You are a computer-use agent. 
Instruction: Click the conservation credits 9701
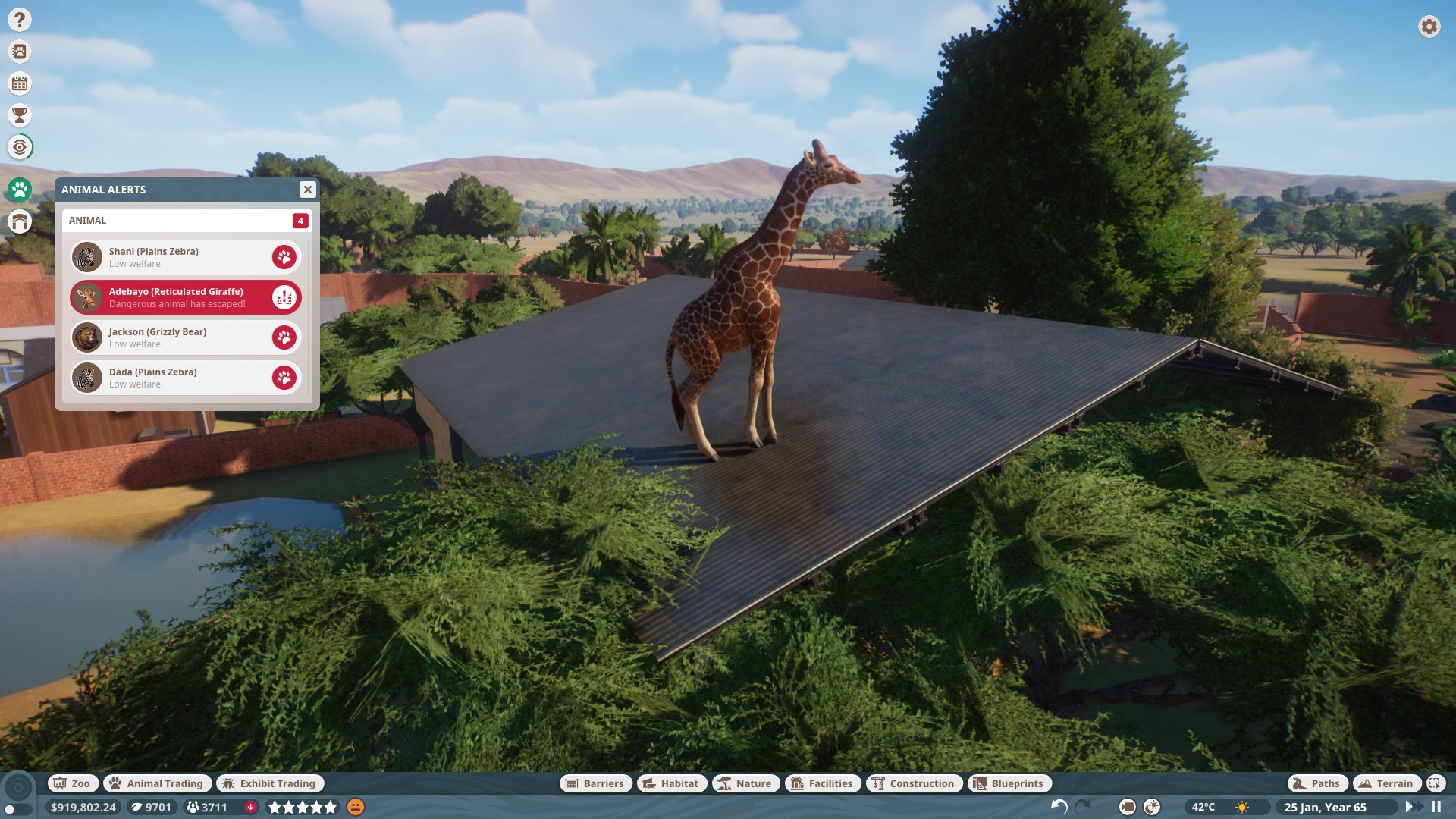[151, 807]
